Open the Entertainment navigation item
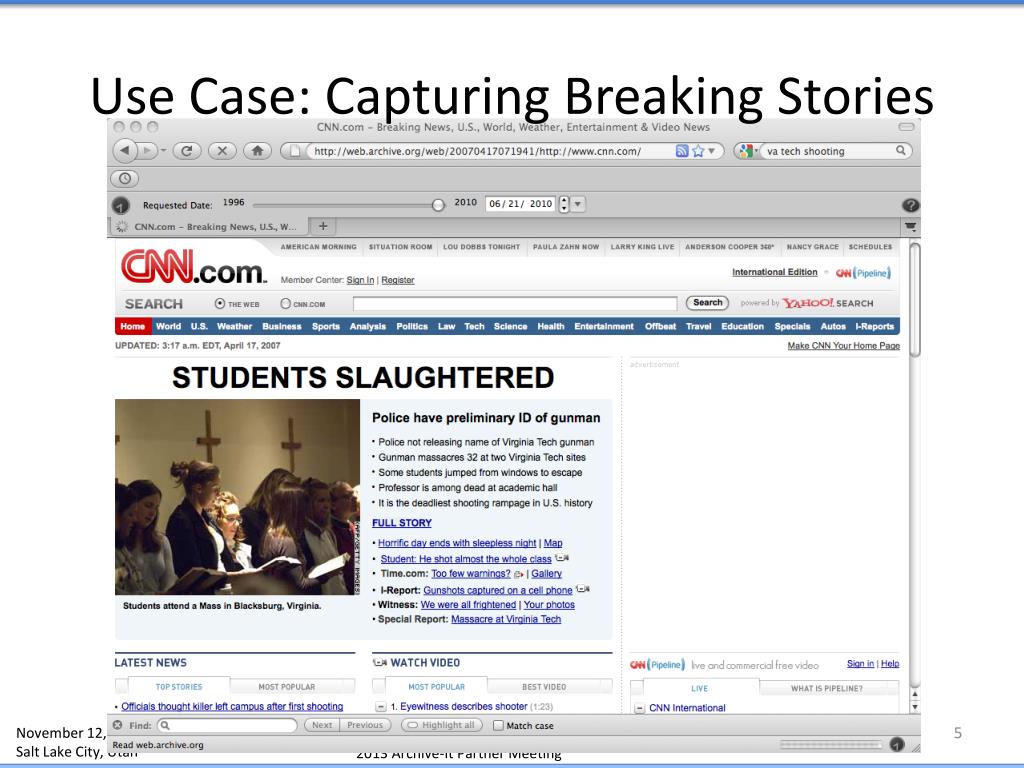 coord(604,327)
